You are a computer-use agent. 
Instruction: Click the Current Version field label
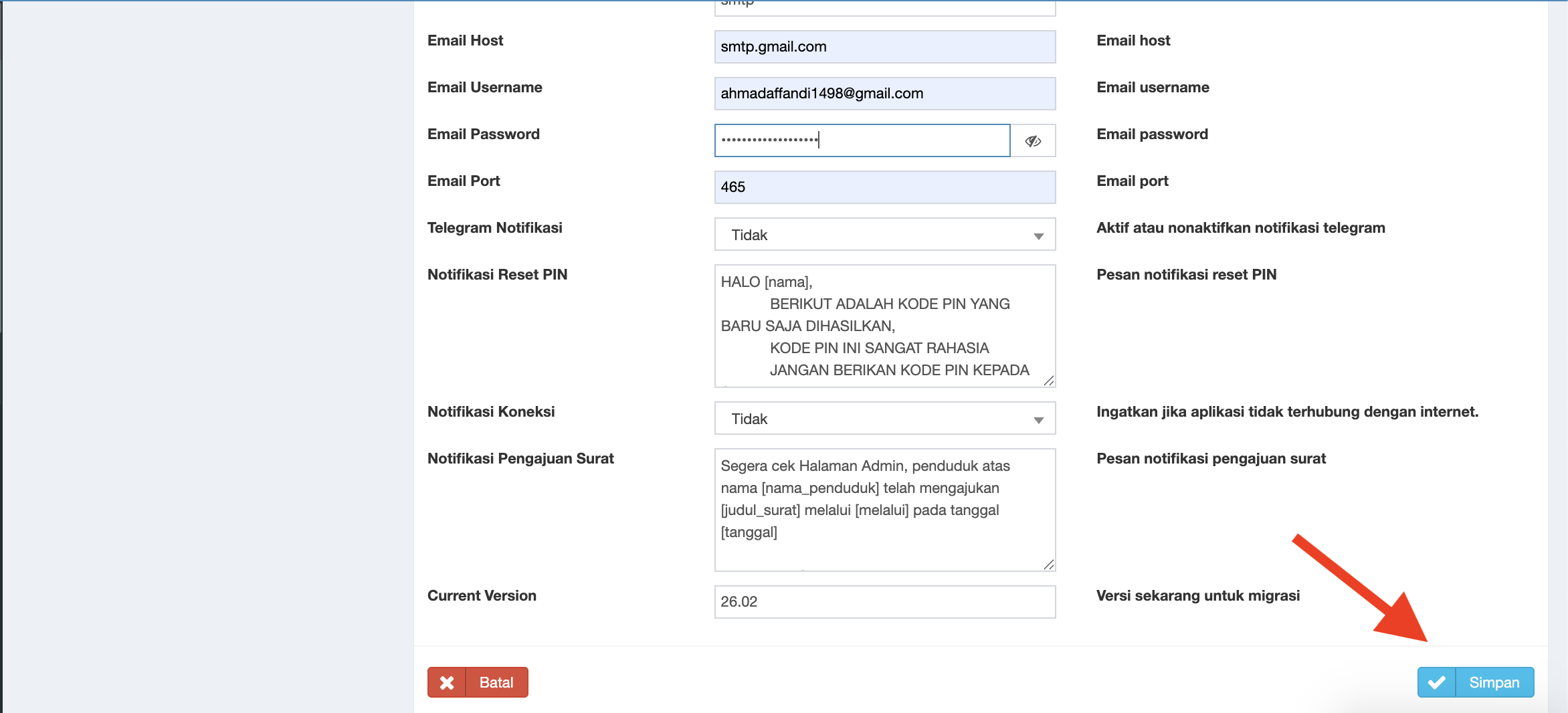[x=482, y=595]
